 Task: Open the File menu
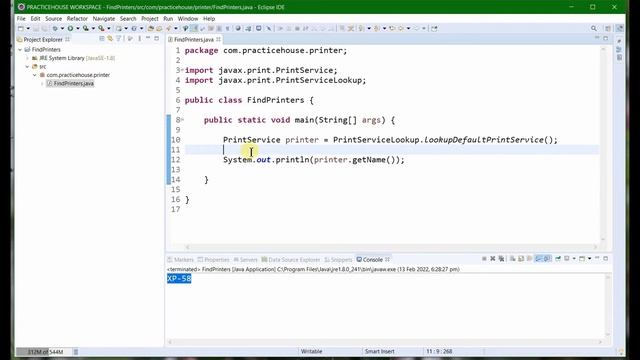[x=21, y=18]
